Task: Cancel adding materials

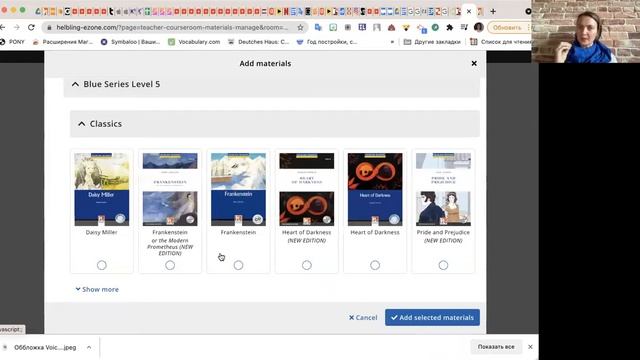Action: (363, 317)
